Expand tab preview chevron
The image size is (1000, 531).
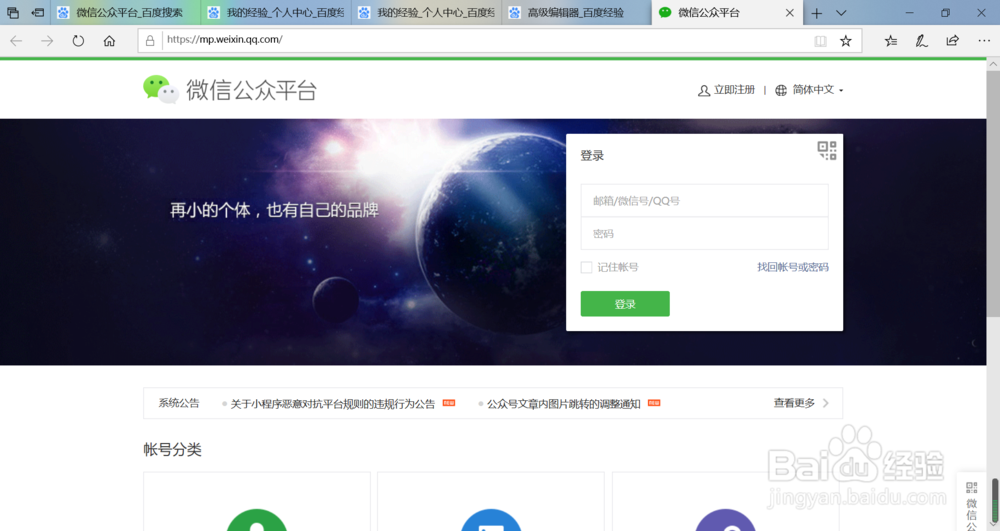pos(841,13)
